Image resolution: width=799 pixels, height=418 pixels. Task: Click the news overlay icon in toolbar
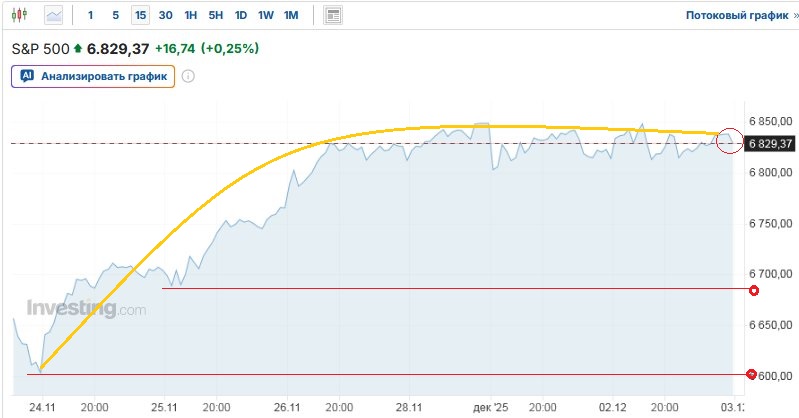(x=333, y=16)
